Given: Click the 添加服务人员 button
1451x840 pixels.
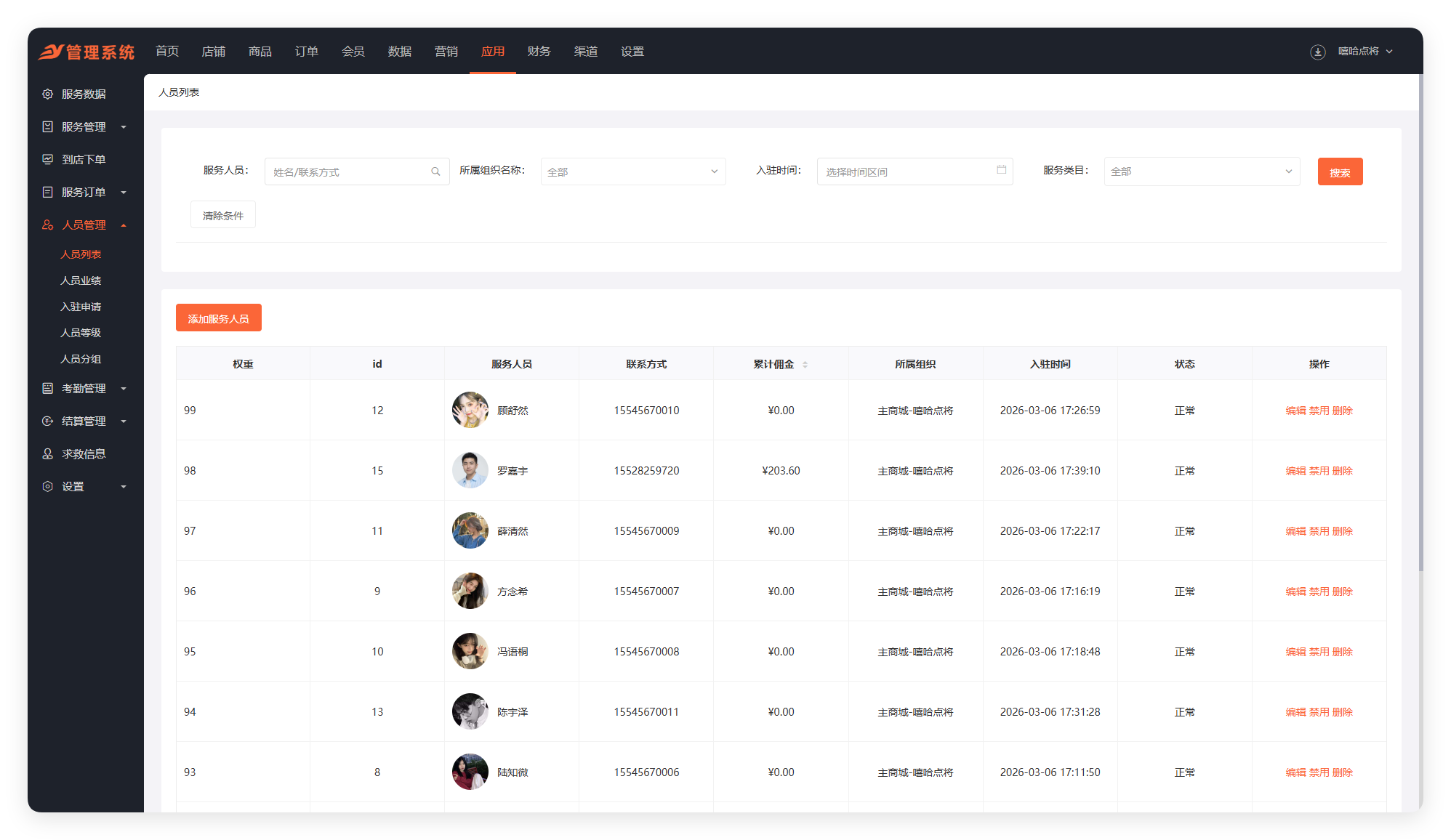Looking at the screenshot, I should 218,318.
